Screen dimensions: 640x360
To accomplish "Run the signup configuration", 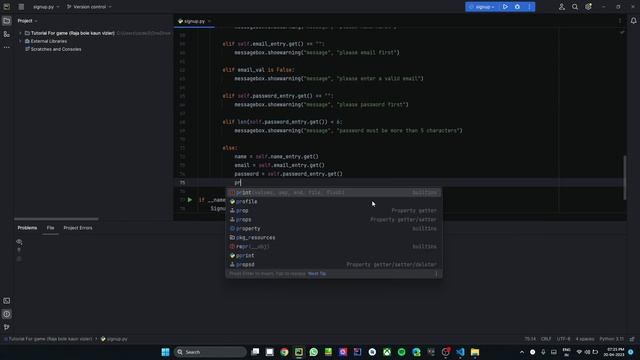I will pos(505,7).
